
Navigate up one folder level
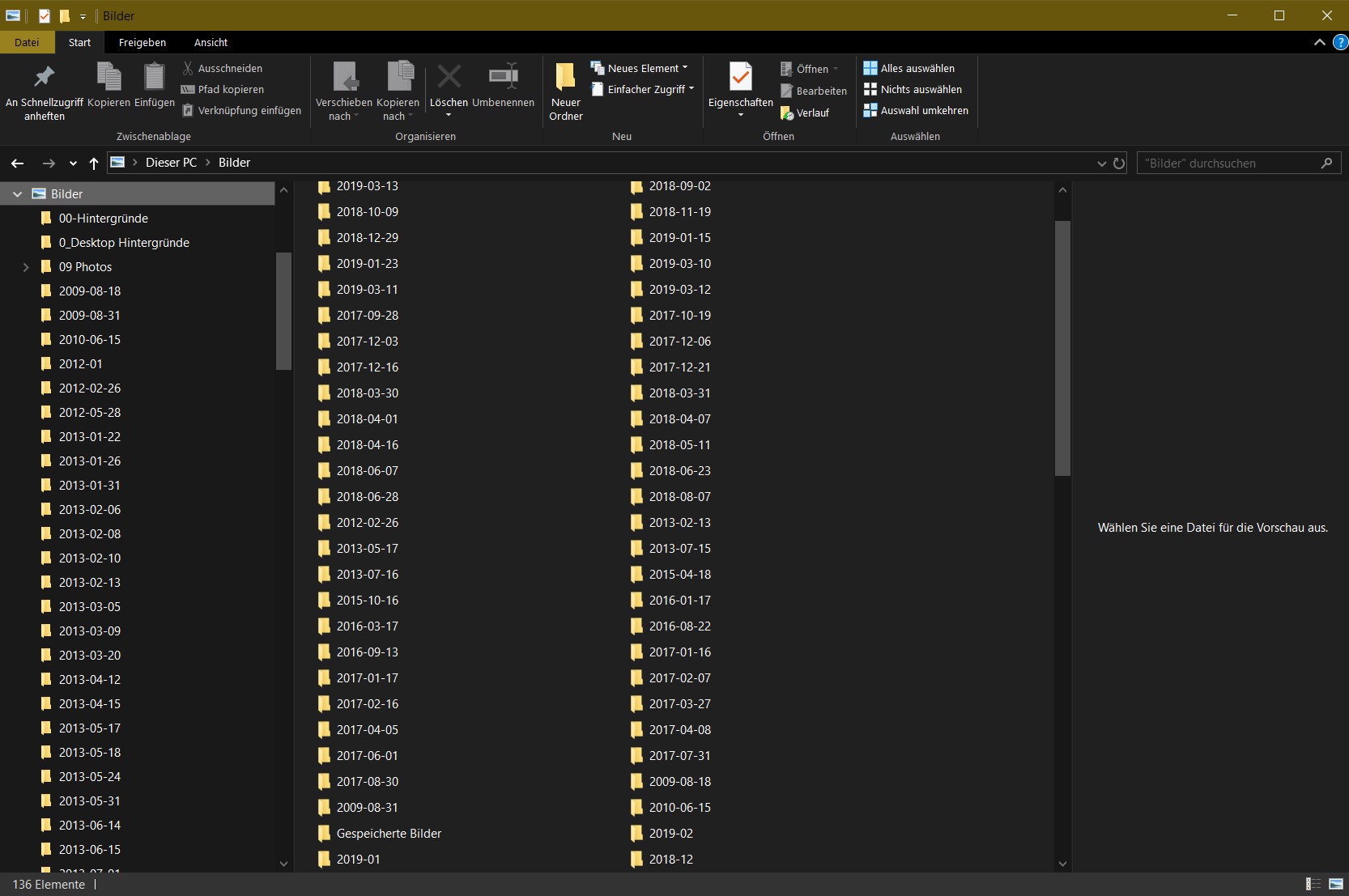[x=94, y=163]
